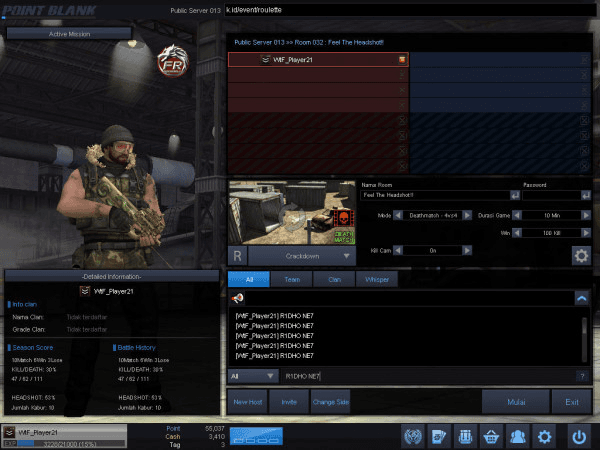Toggle Kill Cam using right arrow
600x450 pixels.
[x=467, y=250]
